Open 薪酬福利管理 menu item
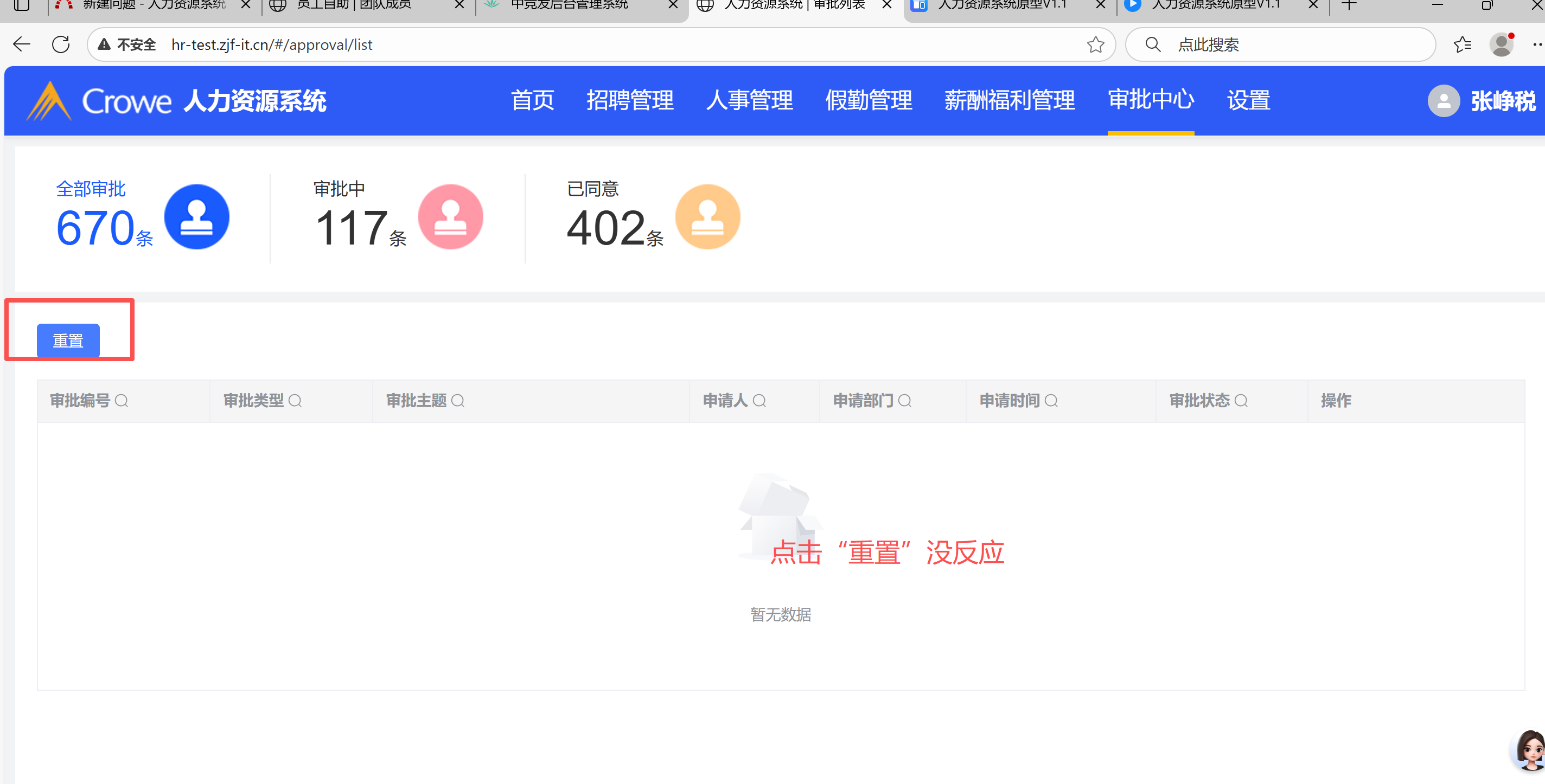This screenshot has width=1545, height=784. [x=1010, y=100]
